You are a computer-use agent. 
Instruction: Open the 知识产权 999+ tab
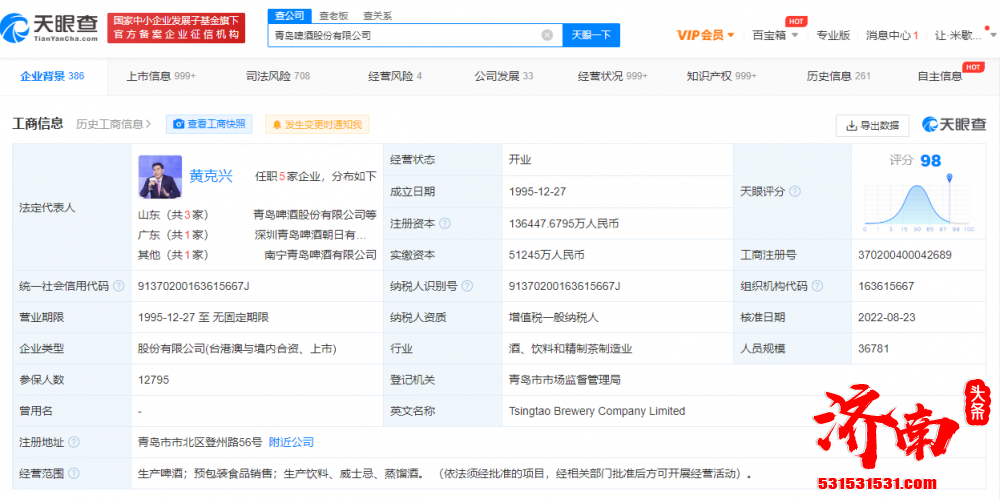pos(722,76)
